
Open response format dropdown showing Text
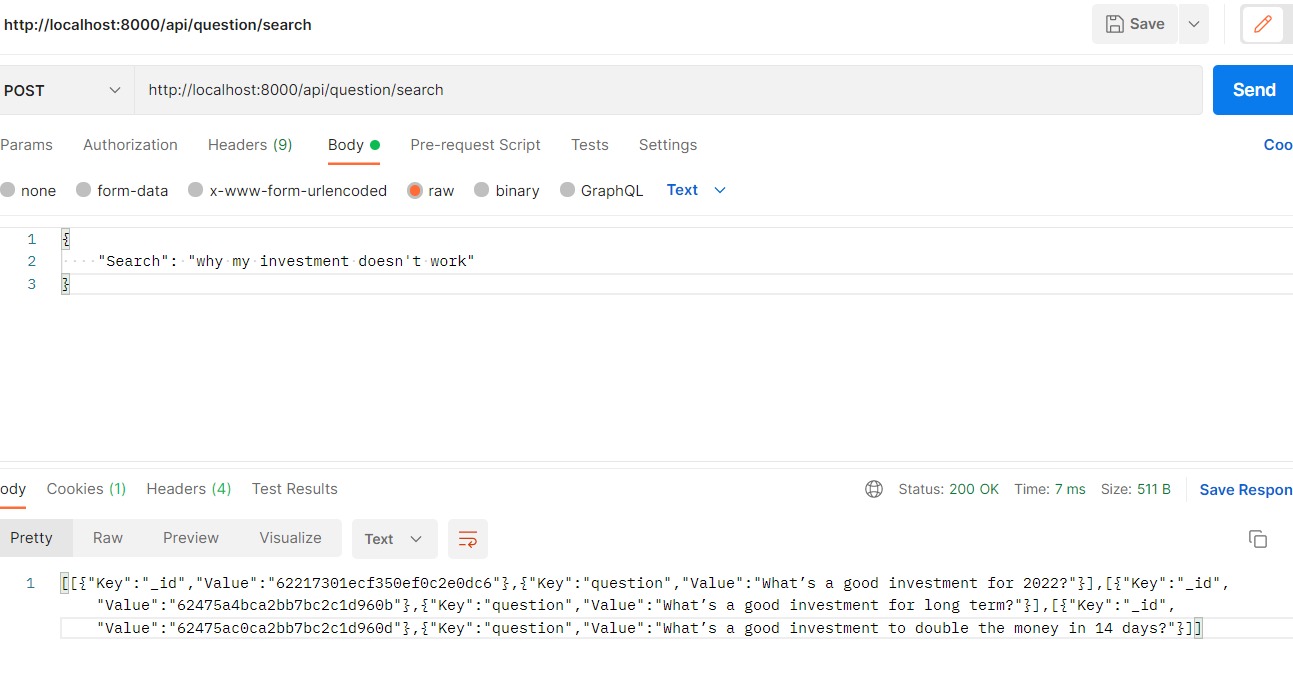click(x=394, y=538)
